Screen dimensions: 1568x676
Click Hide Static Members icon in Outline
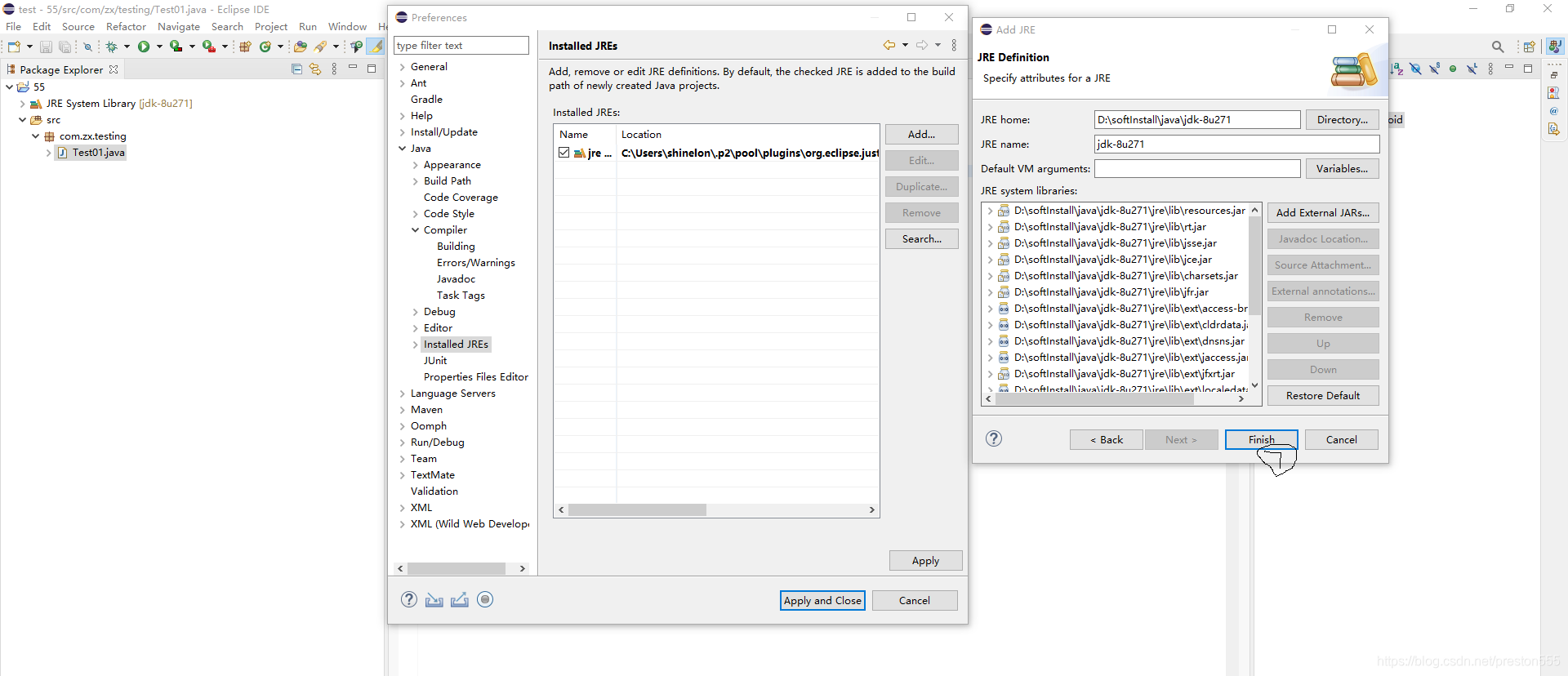click(1434, 69)
